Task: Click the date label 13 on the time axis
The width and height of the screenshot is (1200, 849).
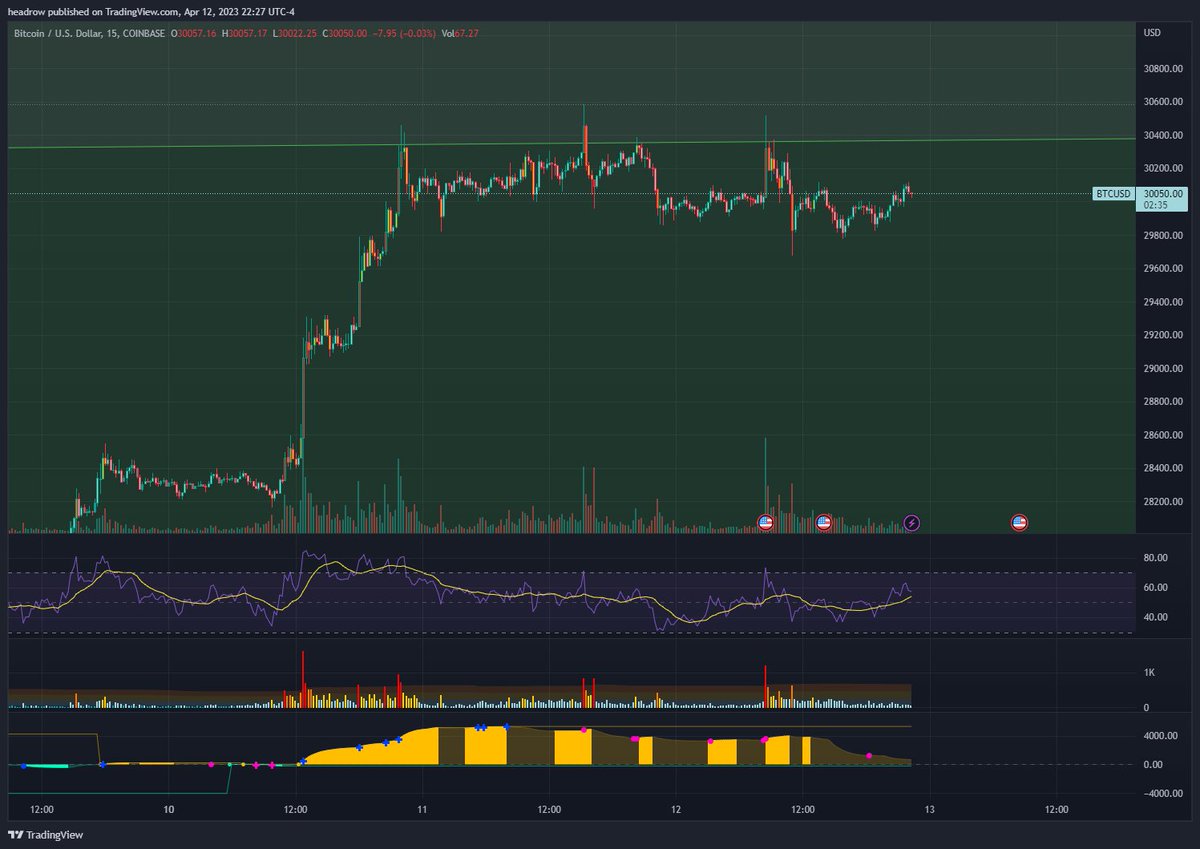Action: (x=930, y=810)
